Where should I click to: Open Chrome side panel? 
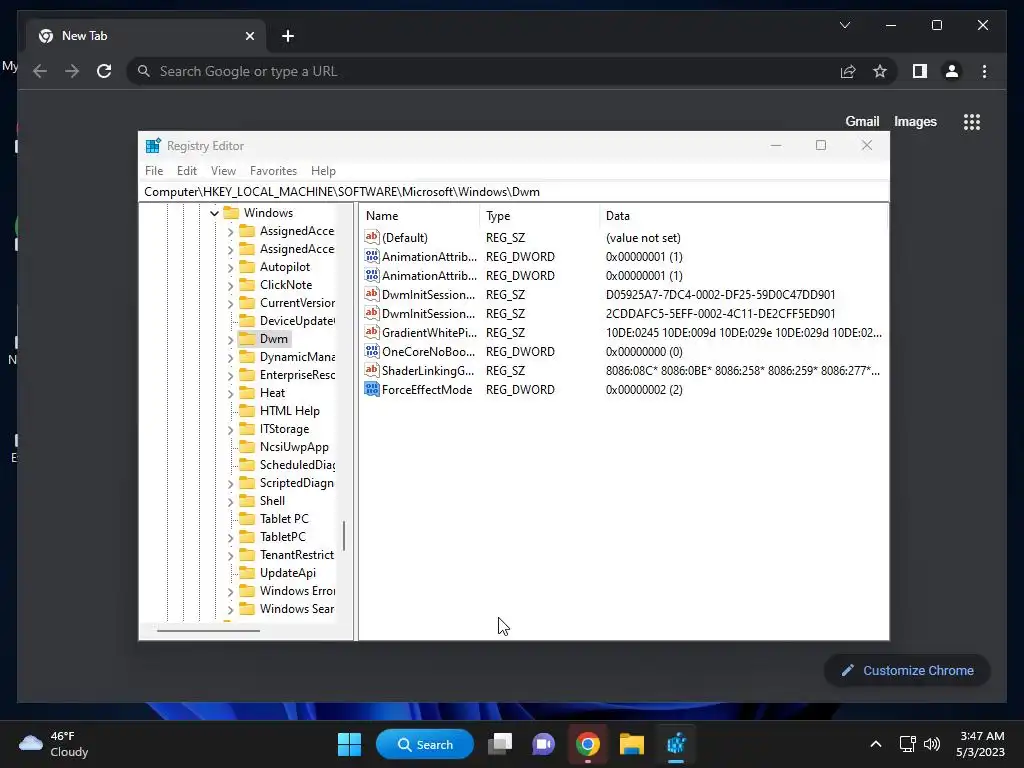coord(920,71)
